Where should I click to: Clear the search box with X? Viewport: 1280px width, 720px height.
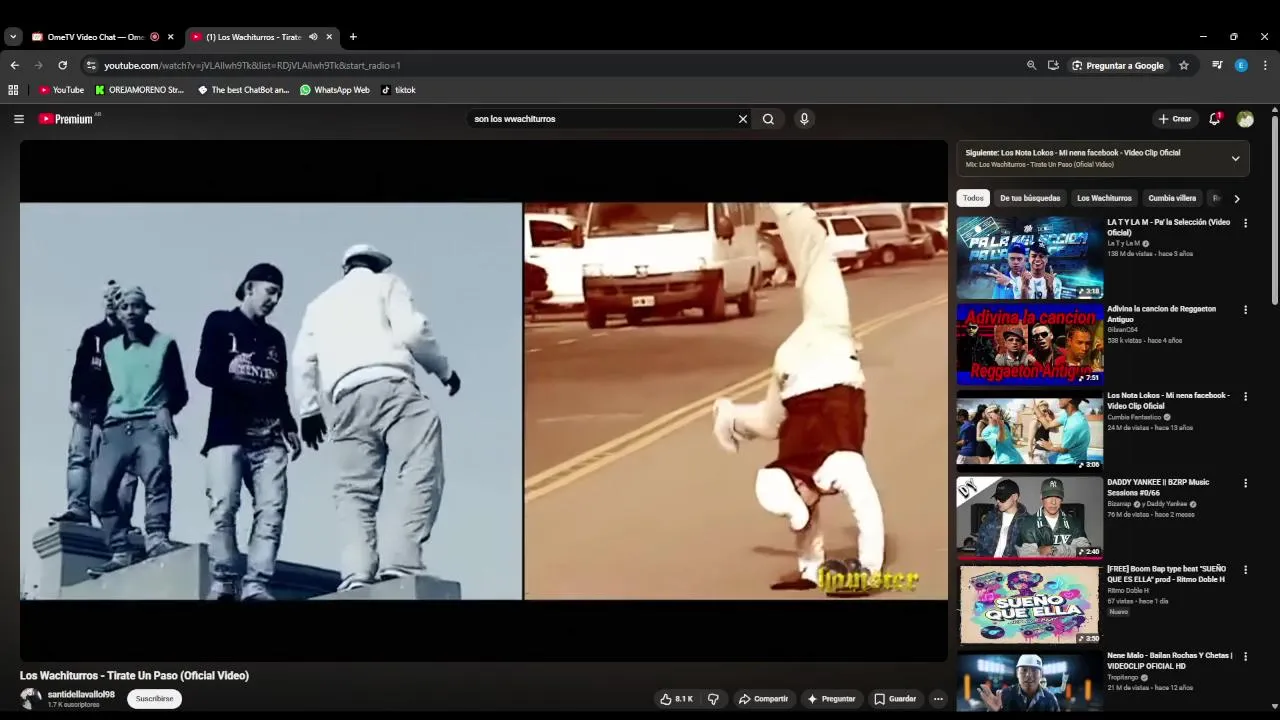[x=743, y=119]
